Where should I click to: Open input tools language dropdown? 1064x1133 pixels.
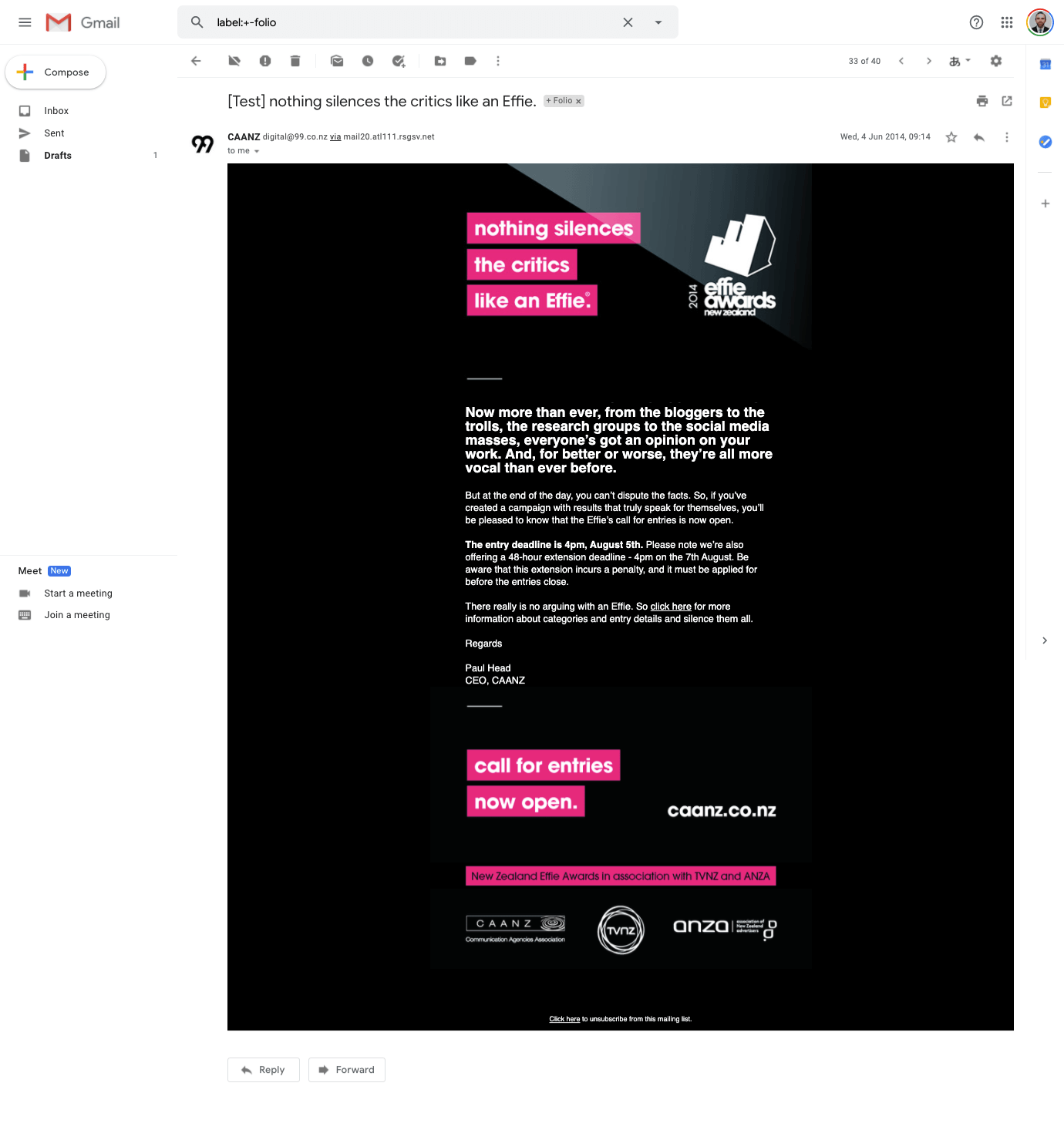(x=960, y=61)
